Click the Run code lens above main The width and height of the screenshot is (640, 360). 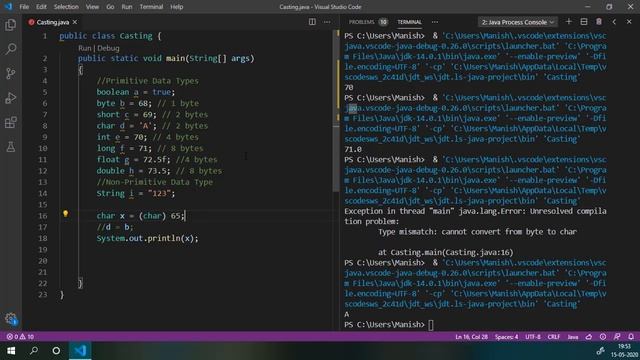point(84,48)
